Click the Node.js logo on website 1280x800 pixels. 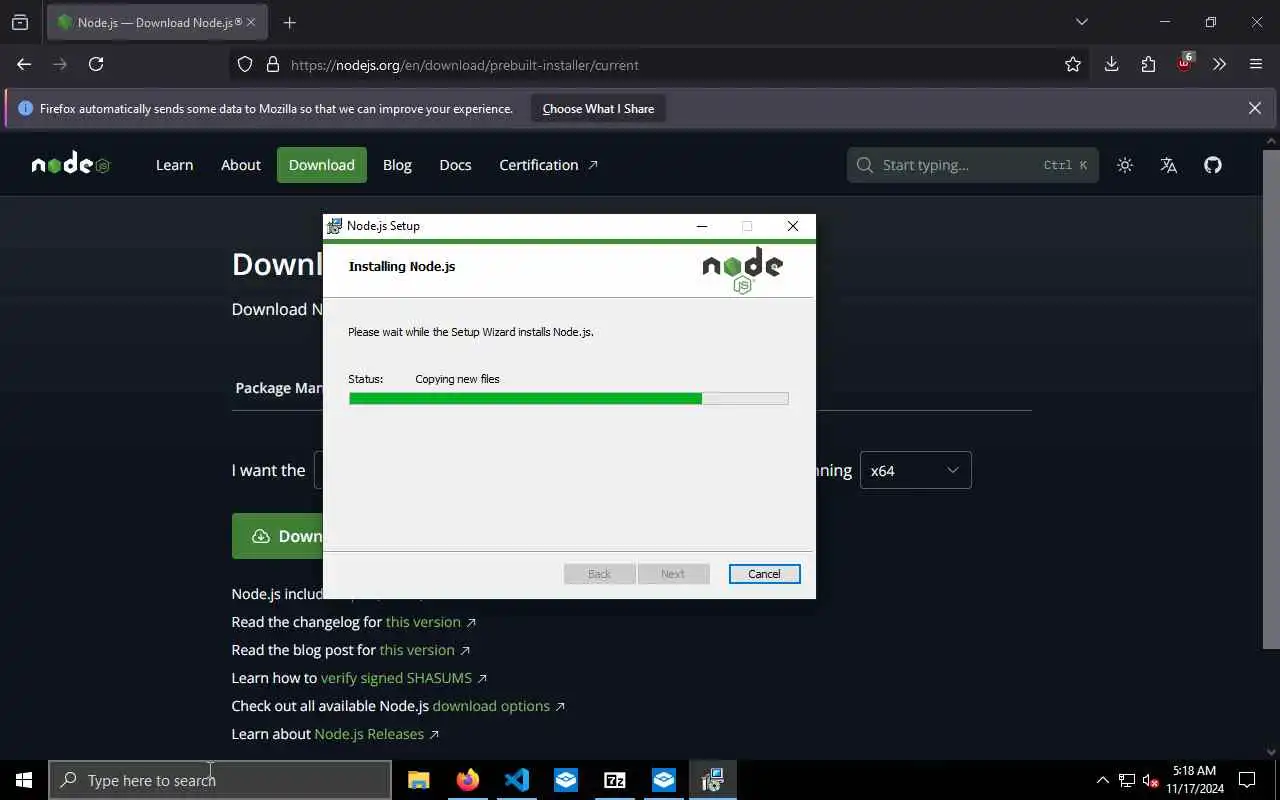(70, 165)
